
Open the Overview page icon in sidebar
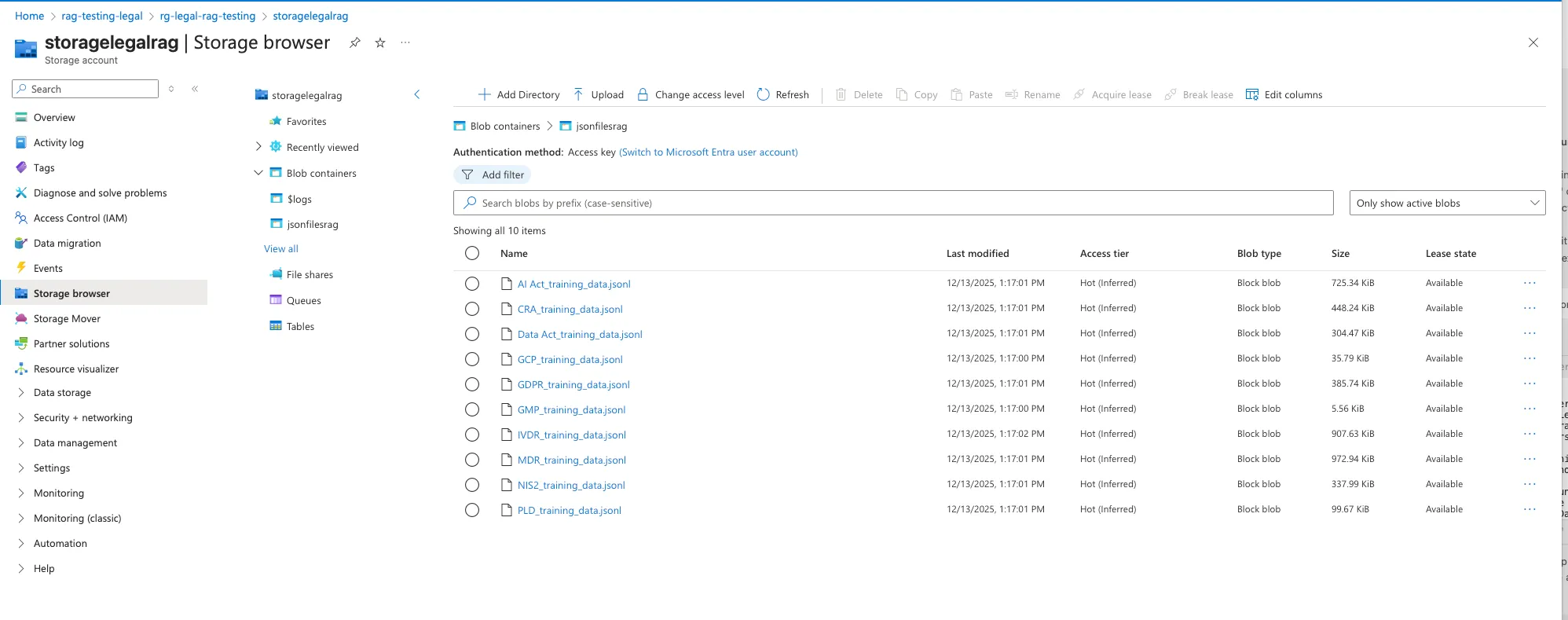22,117
